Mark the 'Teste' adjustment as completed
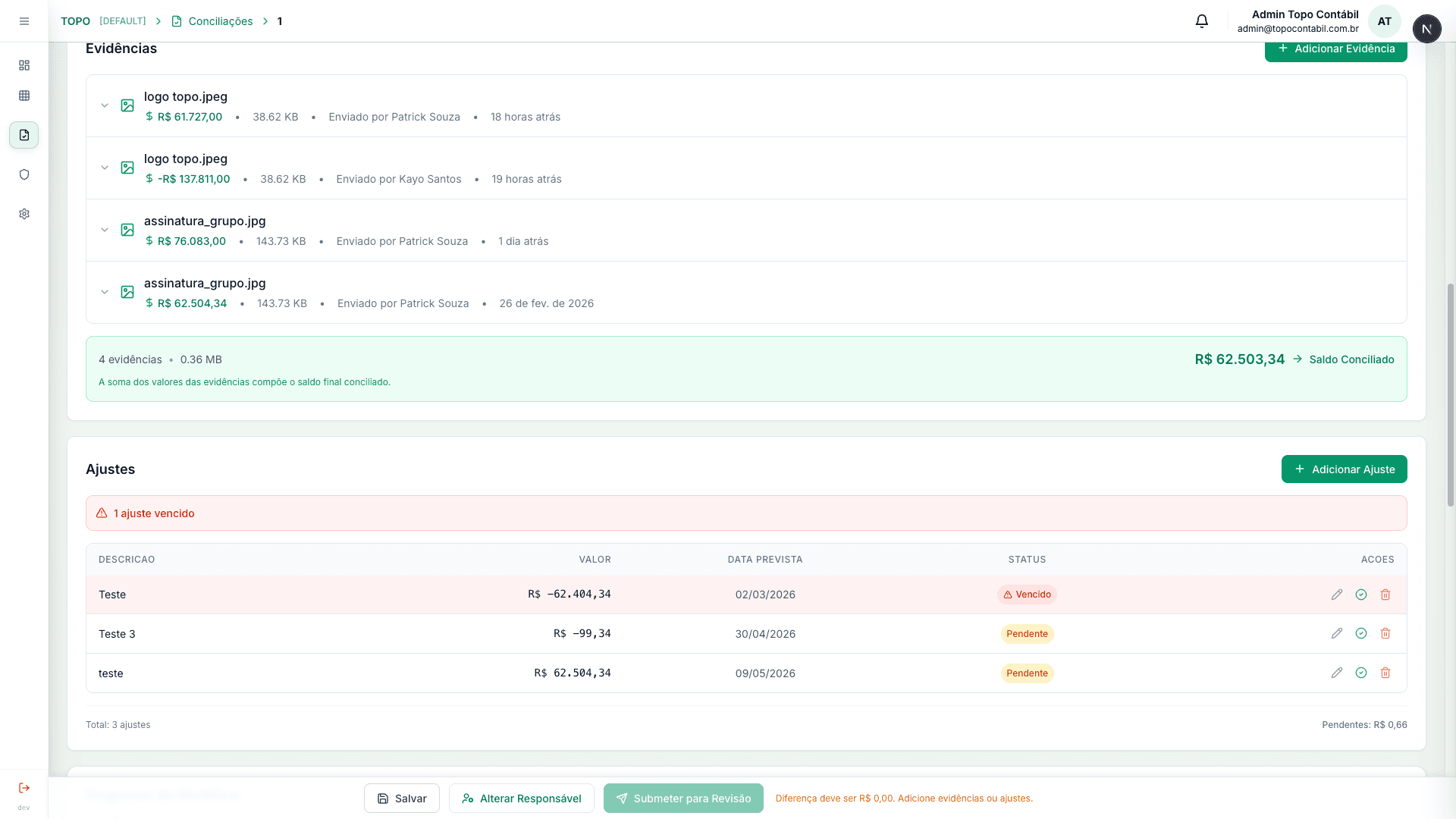The height and width of the screenshot is (819, 1456). (x=1360, y=595)
